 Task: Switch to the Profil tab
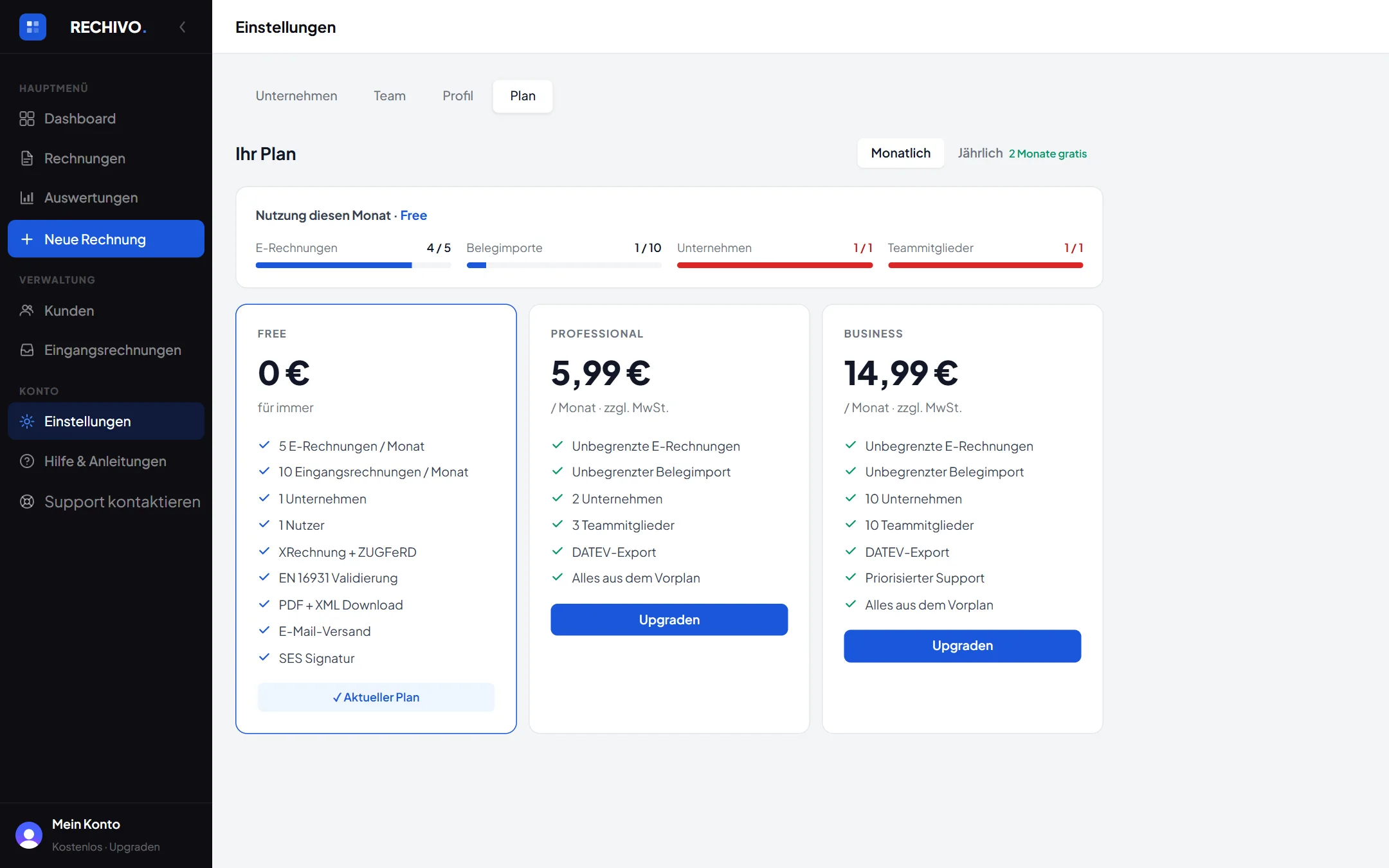[x=458, y=96]
